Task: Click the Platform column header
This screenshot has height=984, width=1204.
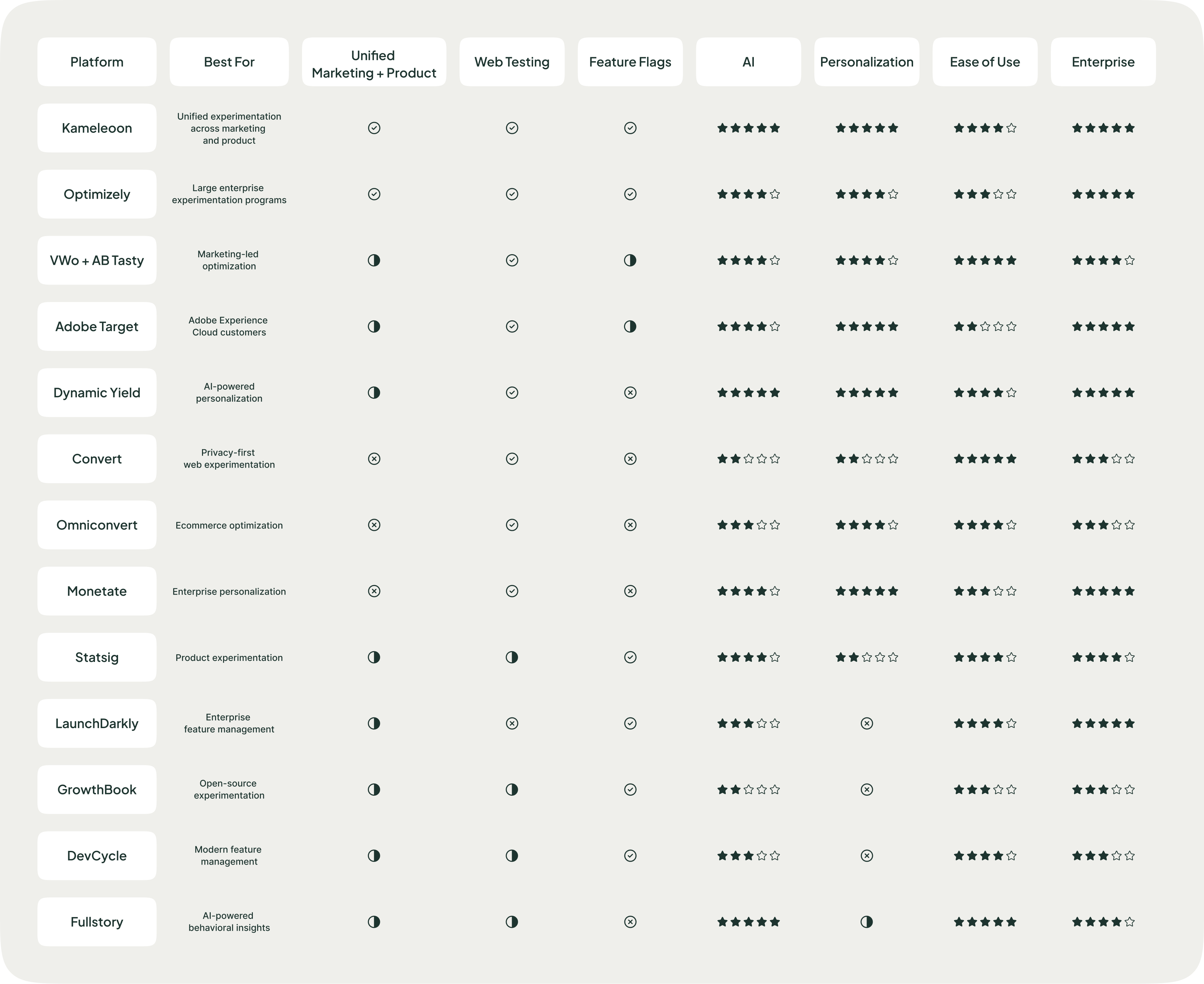Action: point(97,62)
